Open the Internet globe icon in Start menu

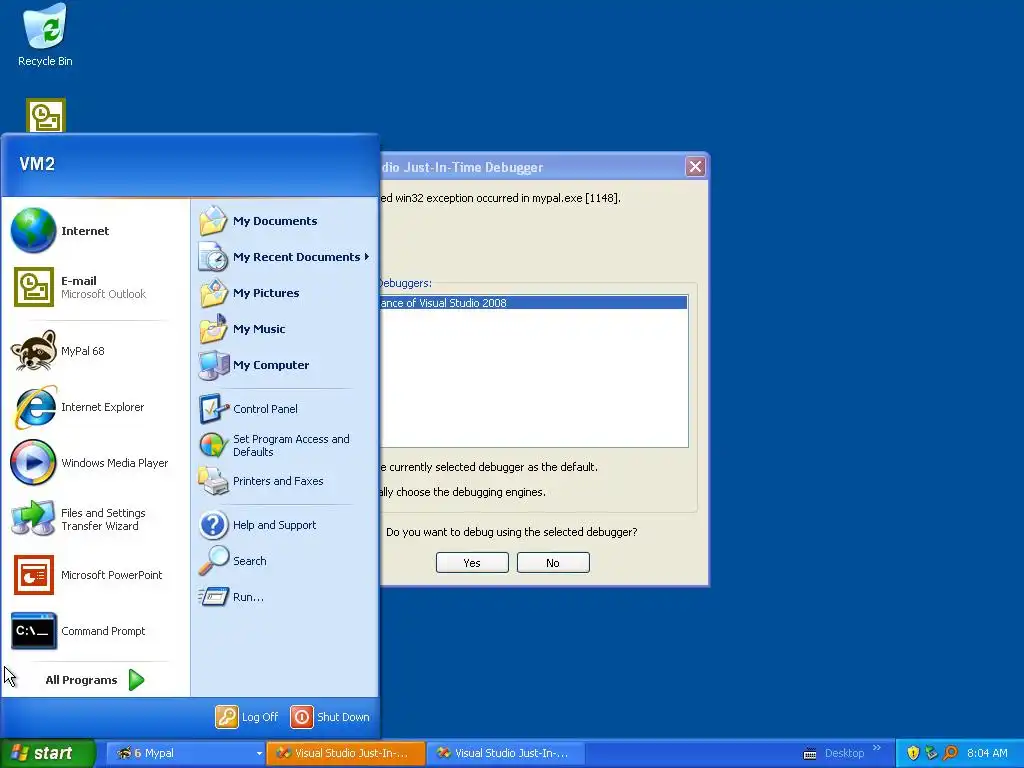point(33,231)
